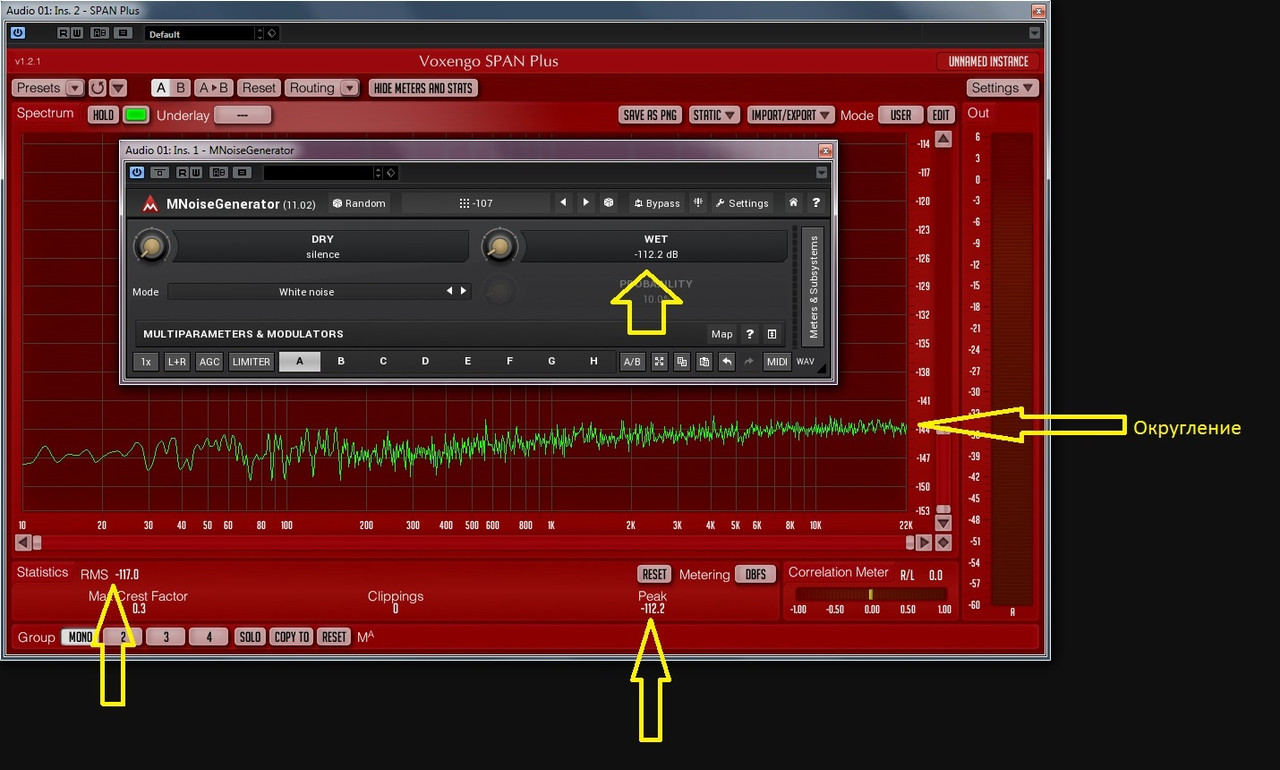Open the Presets dropdown in SPAN Plus

48,88
